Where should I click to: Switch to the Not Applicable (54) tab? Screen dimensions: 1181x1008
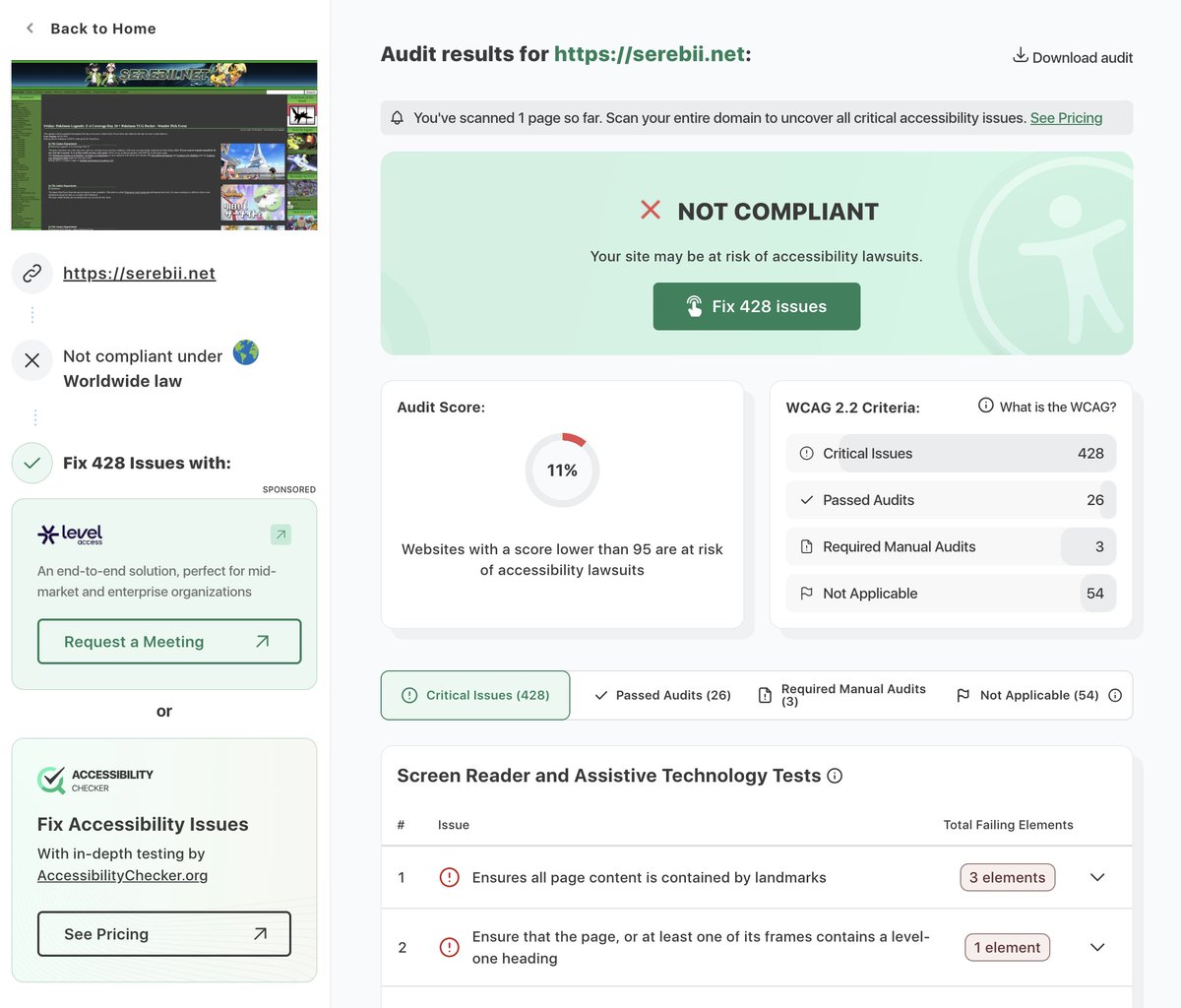coord(1027,695)
